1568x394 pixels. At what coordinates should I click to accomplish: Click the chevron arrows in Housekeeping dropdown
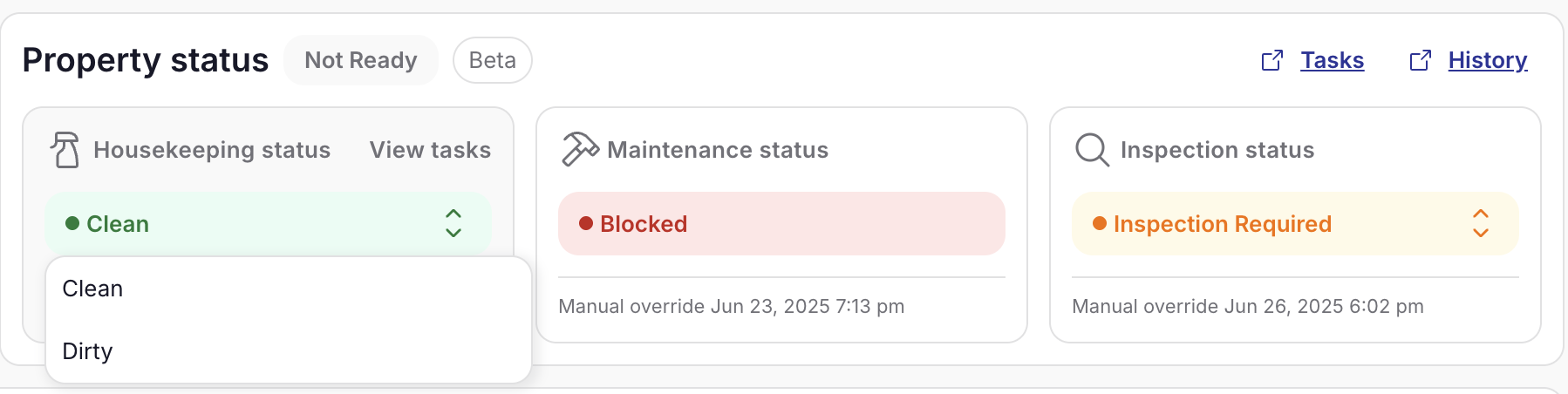click(453, 224)
